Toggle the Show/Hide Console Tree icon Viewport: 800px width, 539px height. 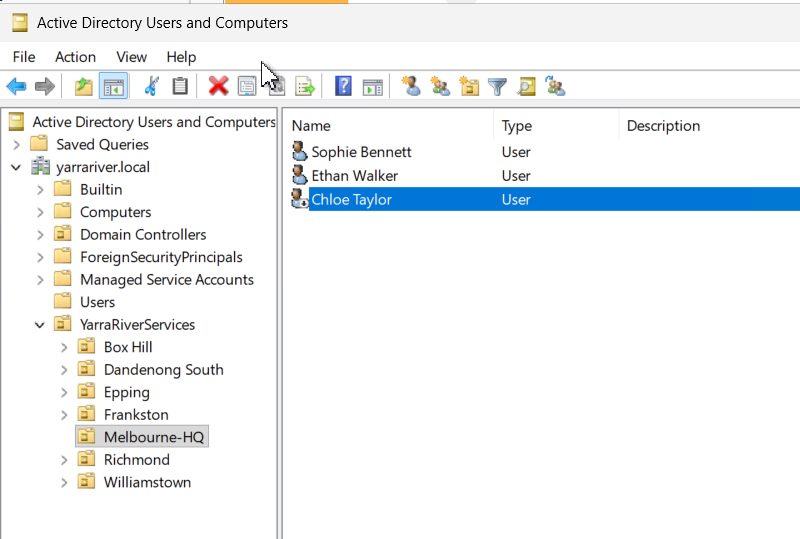113,86
